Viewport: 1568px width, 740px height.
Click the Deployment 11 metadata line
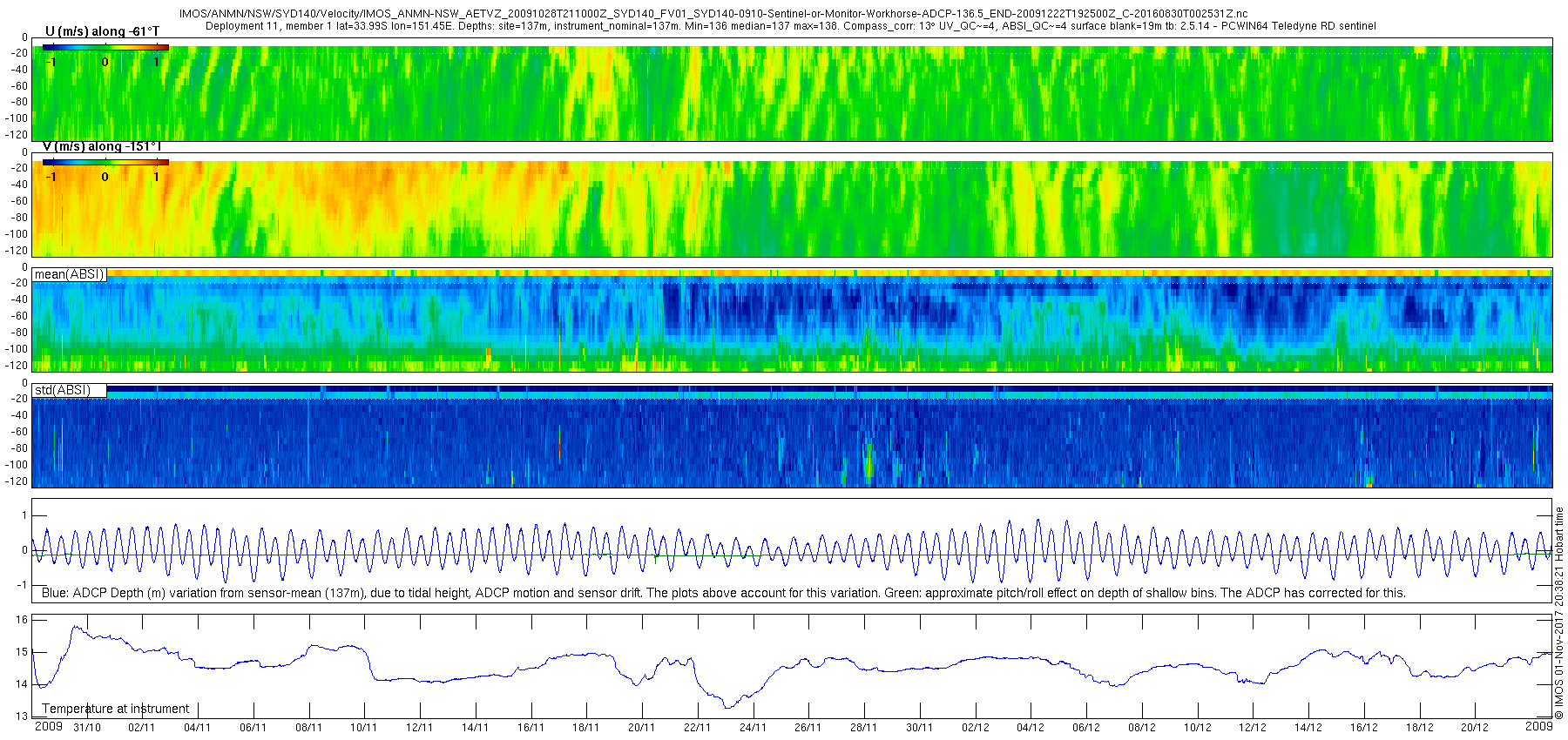pos(791,26)
